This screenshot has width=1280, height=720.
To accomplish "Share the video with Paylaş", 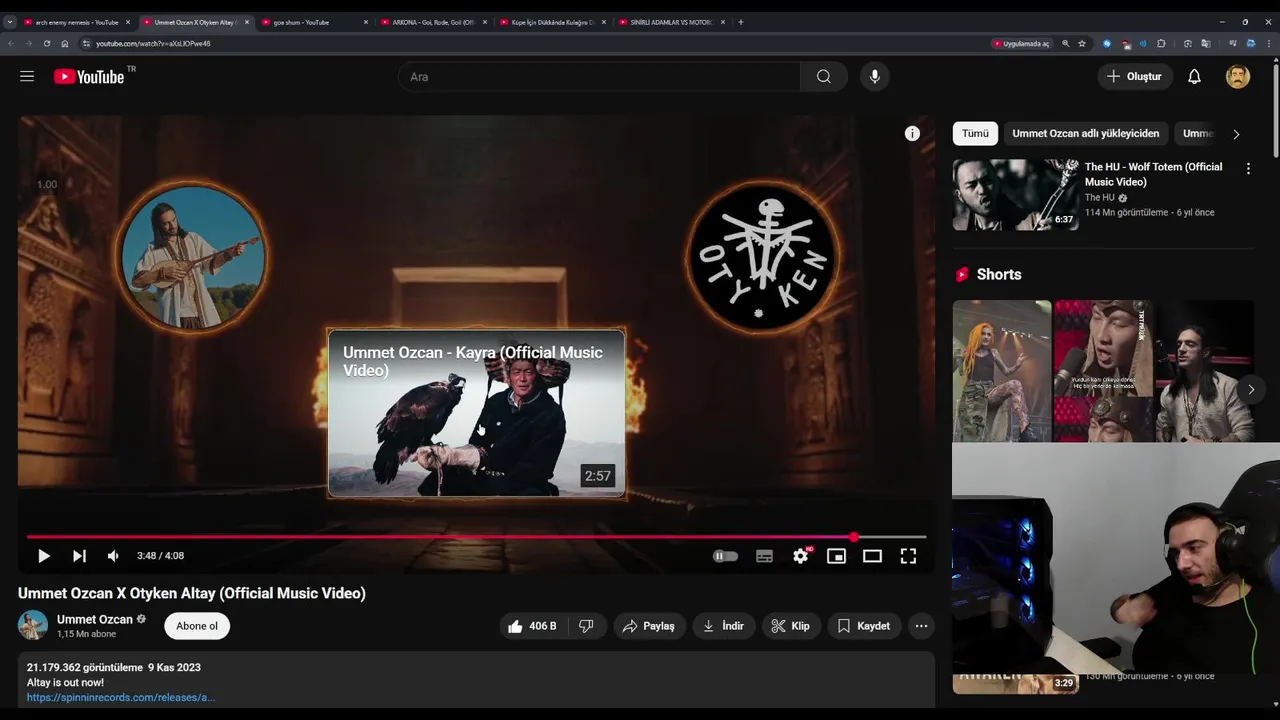I will pos(649,626).
